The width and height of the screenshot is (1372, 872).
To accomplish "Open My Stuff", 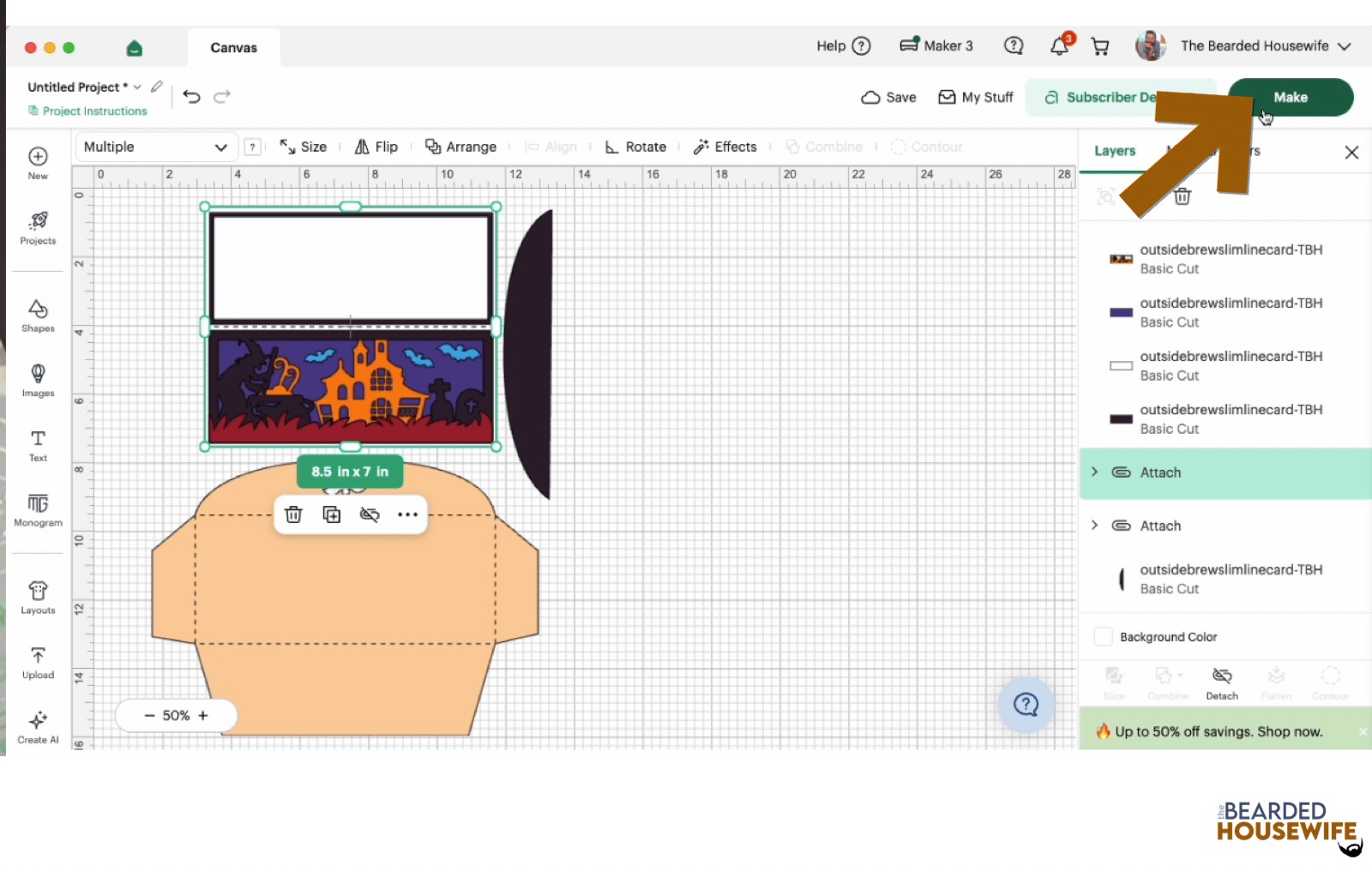I will (x=976, y=97).
